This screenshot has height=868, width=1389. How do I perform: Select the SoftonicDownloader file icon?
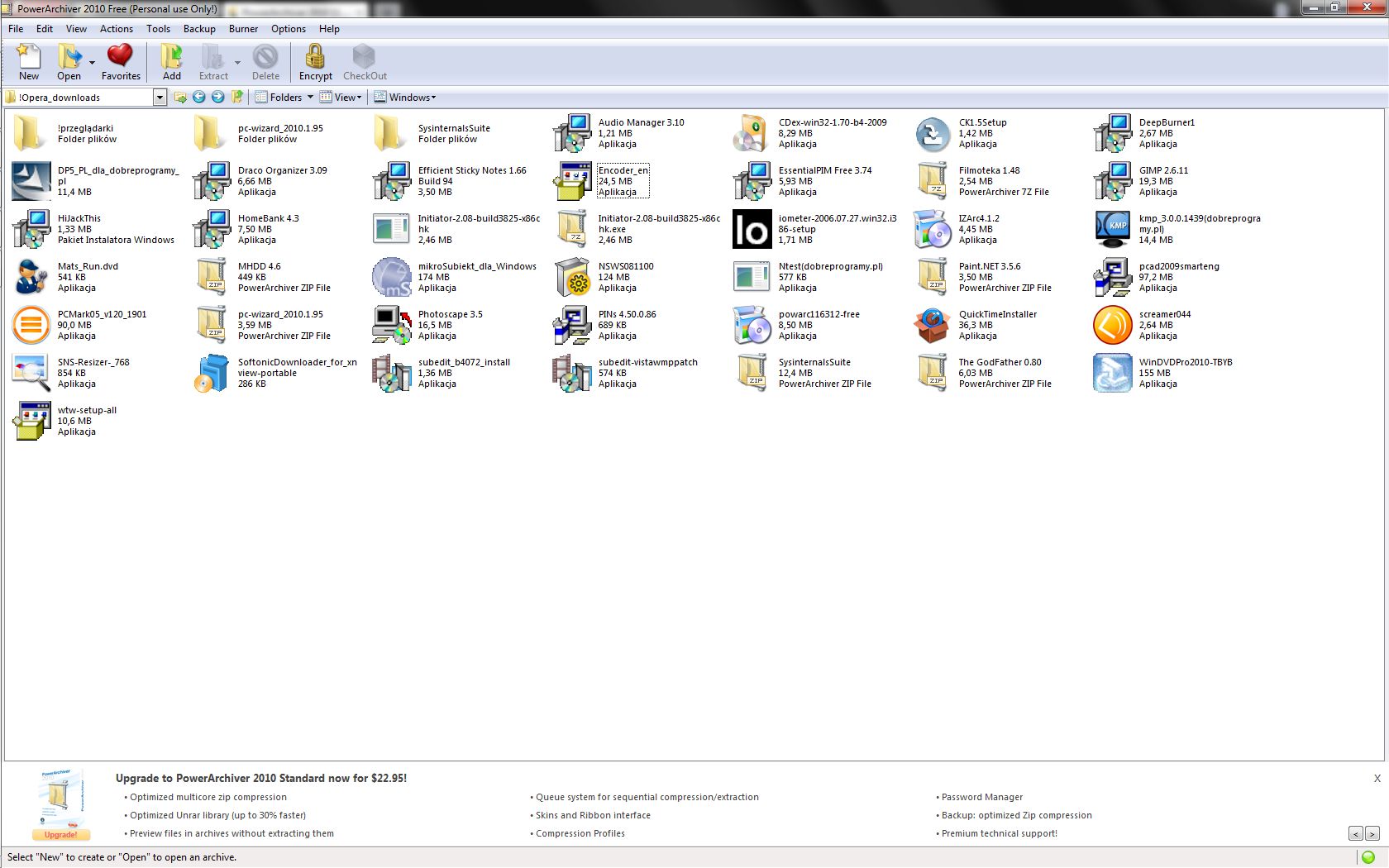(x=211, y=373)
